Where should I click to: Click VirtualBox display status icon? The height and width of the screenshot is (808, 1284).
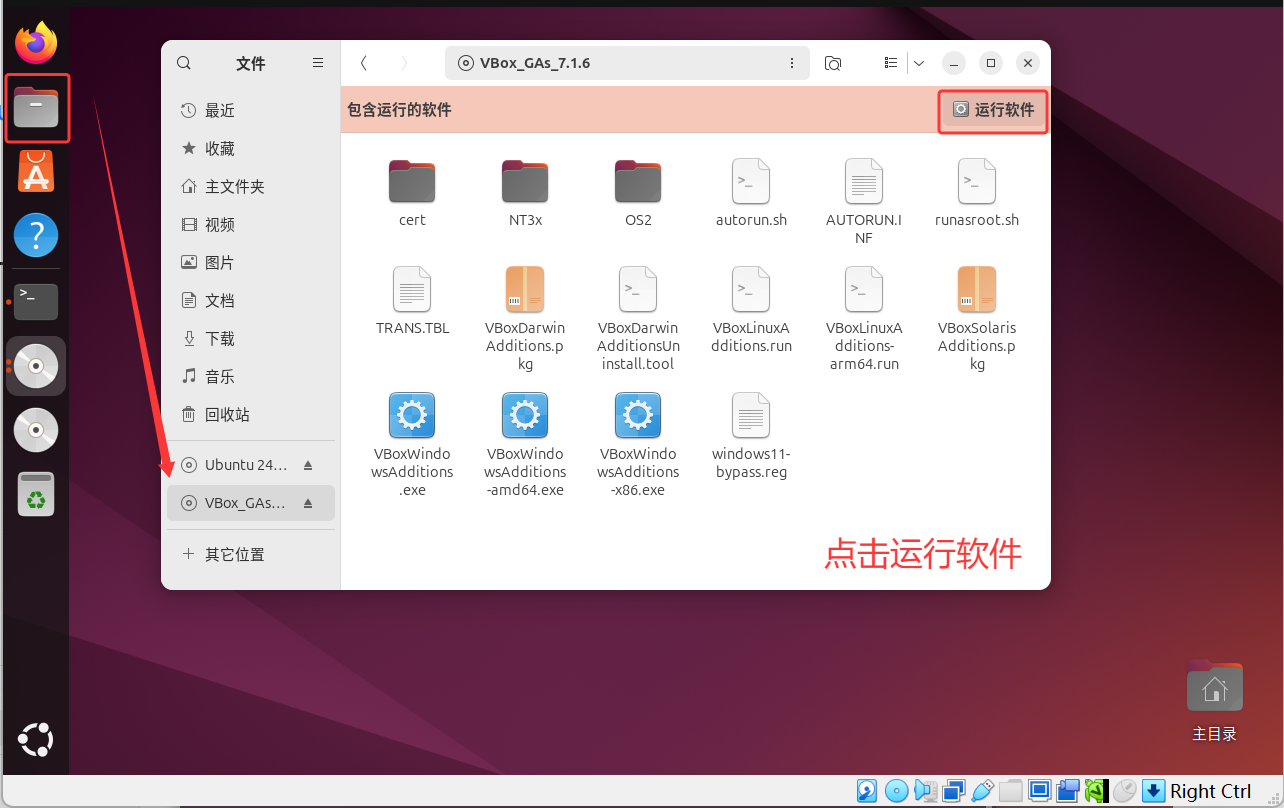point(1039,791)
